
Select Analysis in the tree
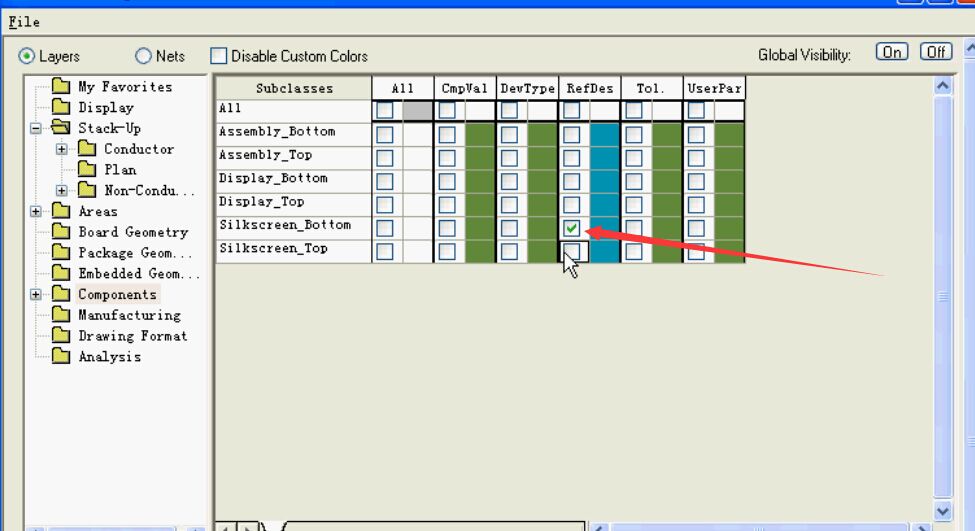[x=109, y=357]
